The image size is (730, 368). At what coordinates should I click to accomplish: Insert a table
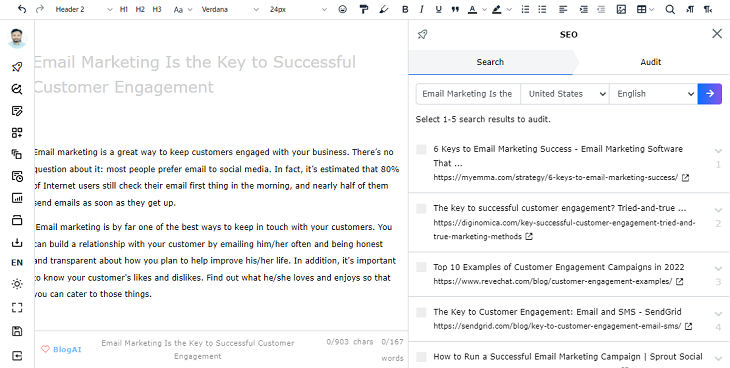pyautogui.click(x=642, y=9)
